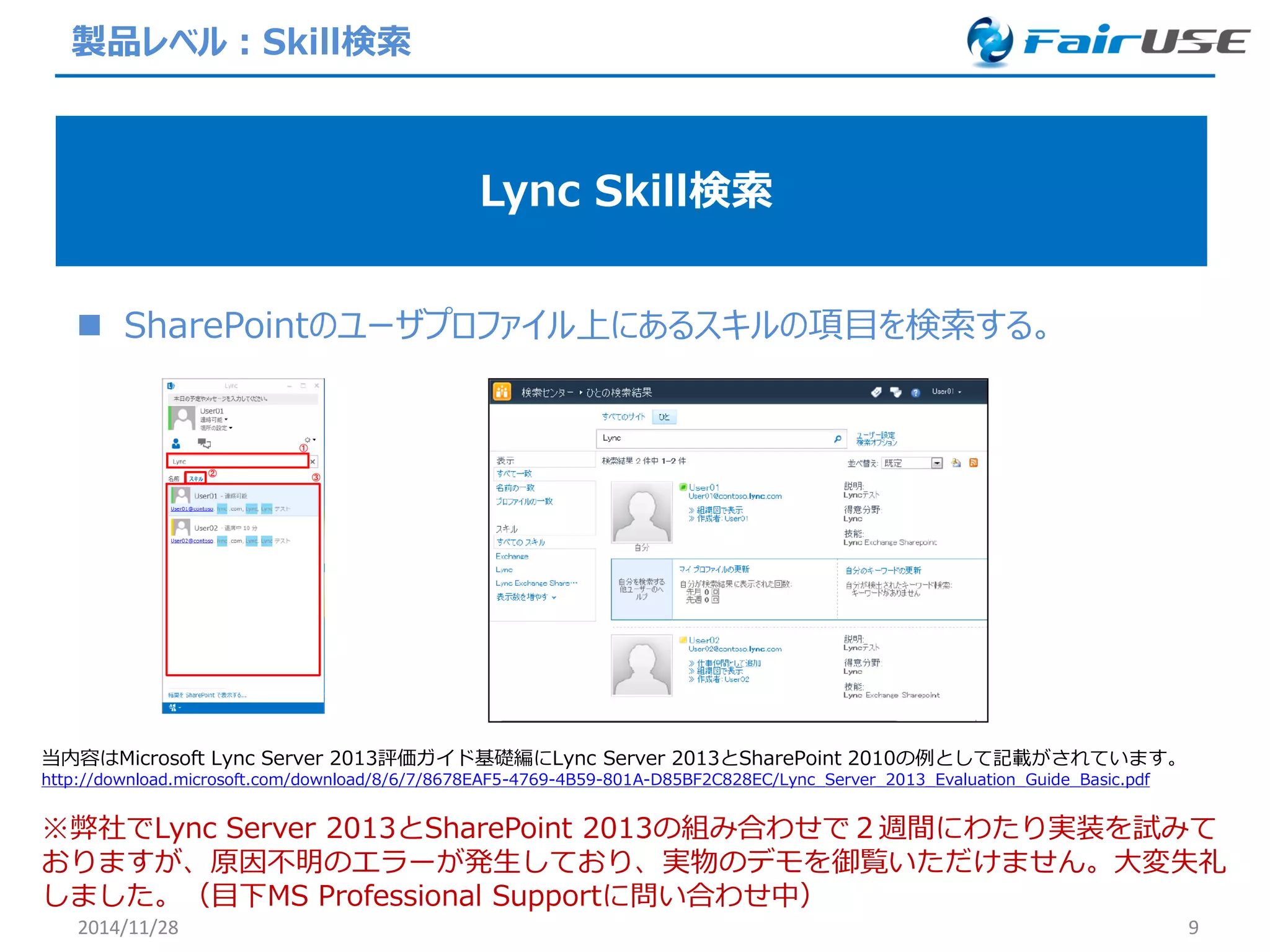Select すべての スキル refinement
Image resolution: width=1270 pixels, height=952 pixels.
point(521,542)
